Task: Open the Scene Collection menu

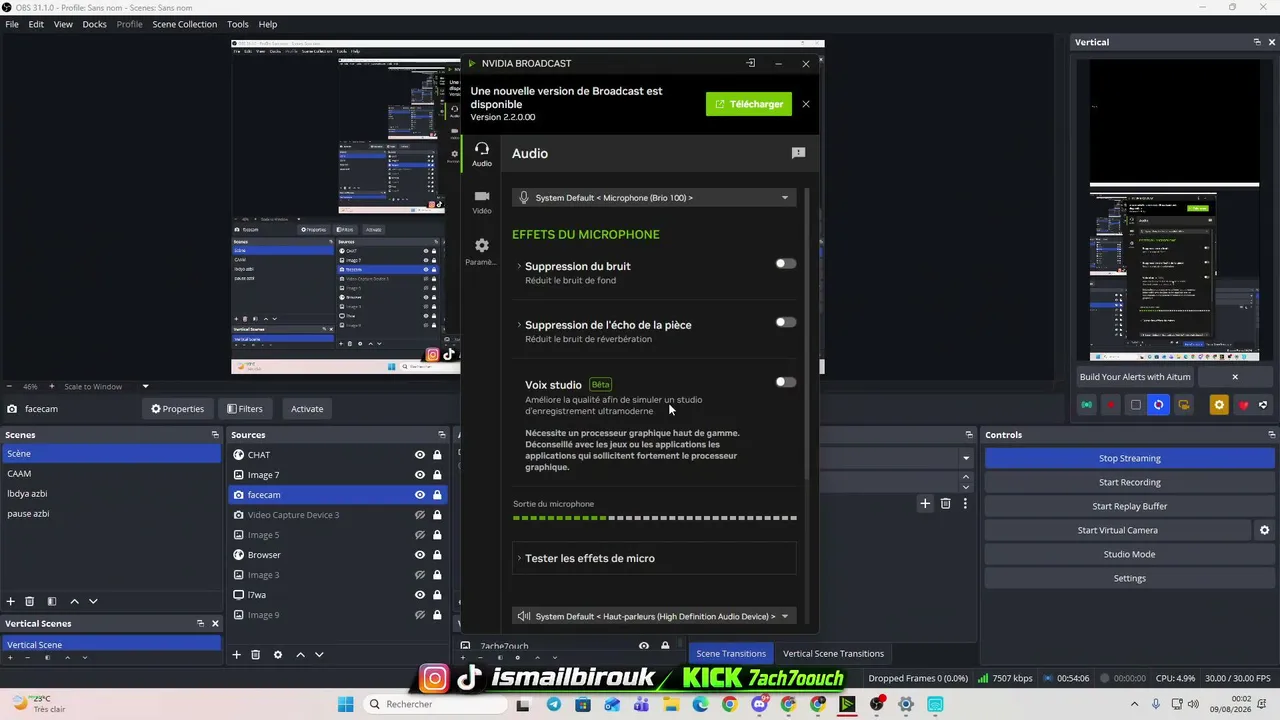Action: [185, 24]
